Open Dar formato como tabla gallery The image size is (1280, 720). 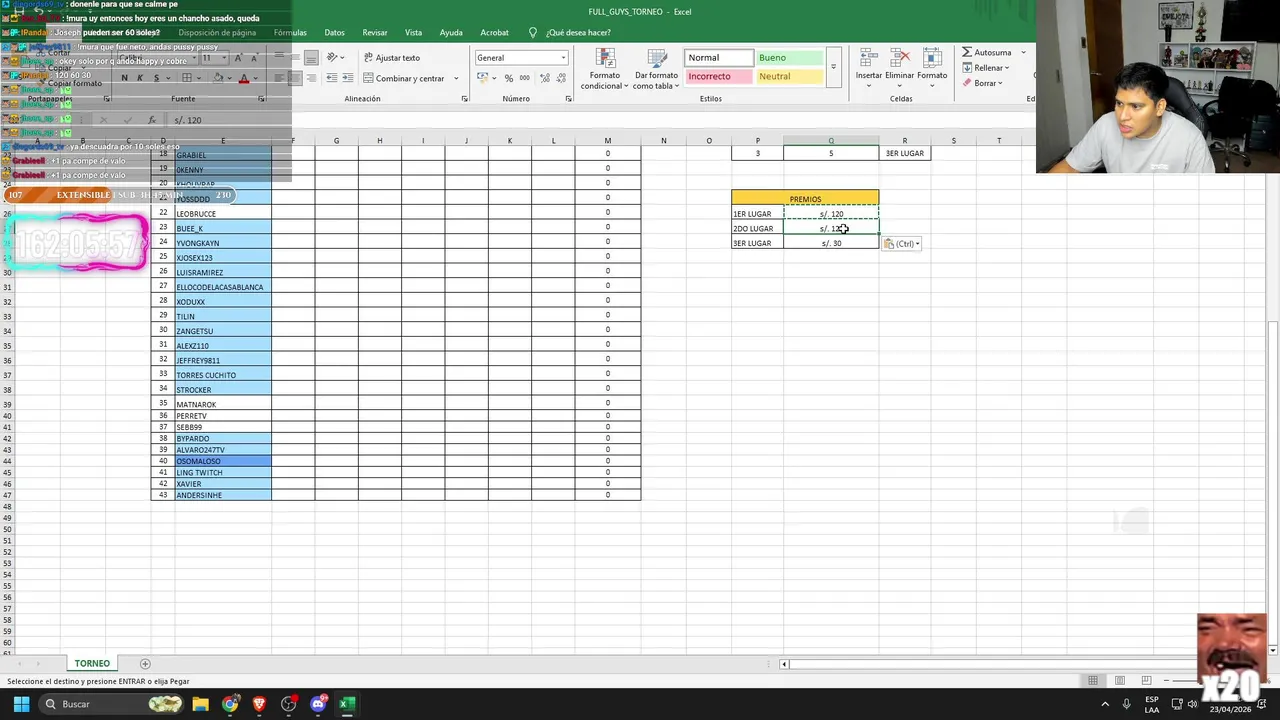(x=656, y=68)
